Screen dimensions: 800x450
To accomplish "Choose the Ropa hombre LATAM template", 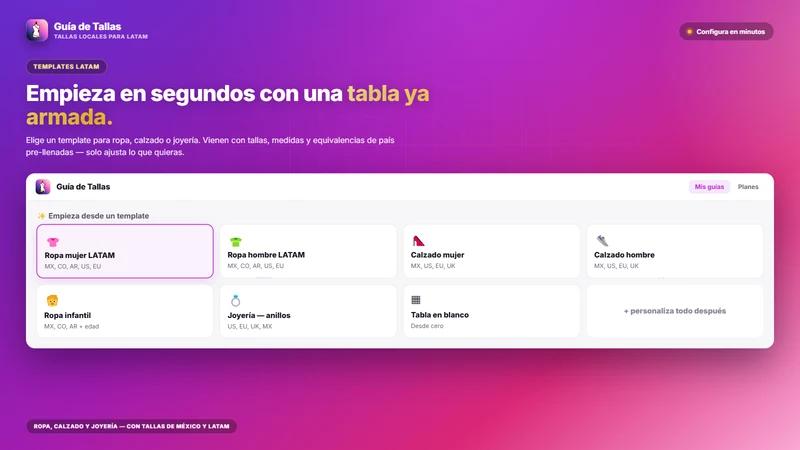I will [x=308, y=251].
